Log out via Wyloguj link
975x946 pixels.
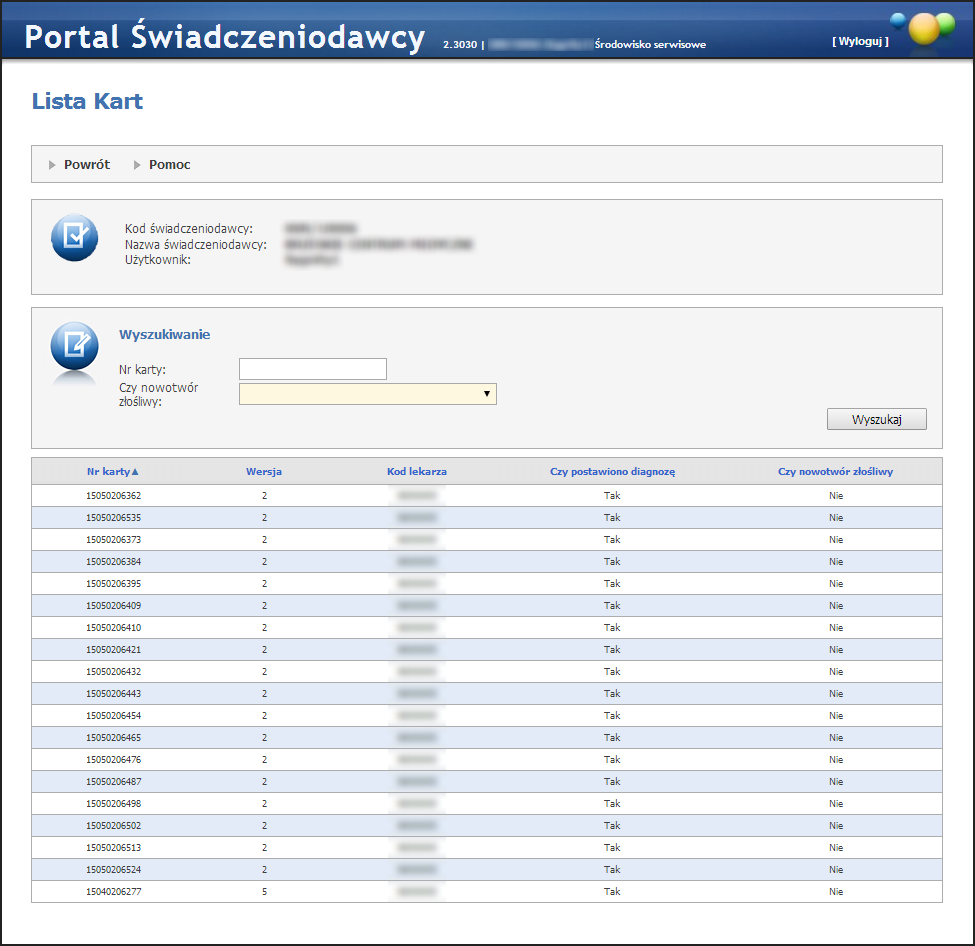click(860, 42)
